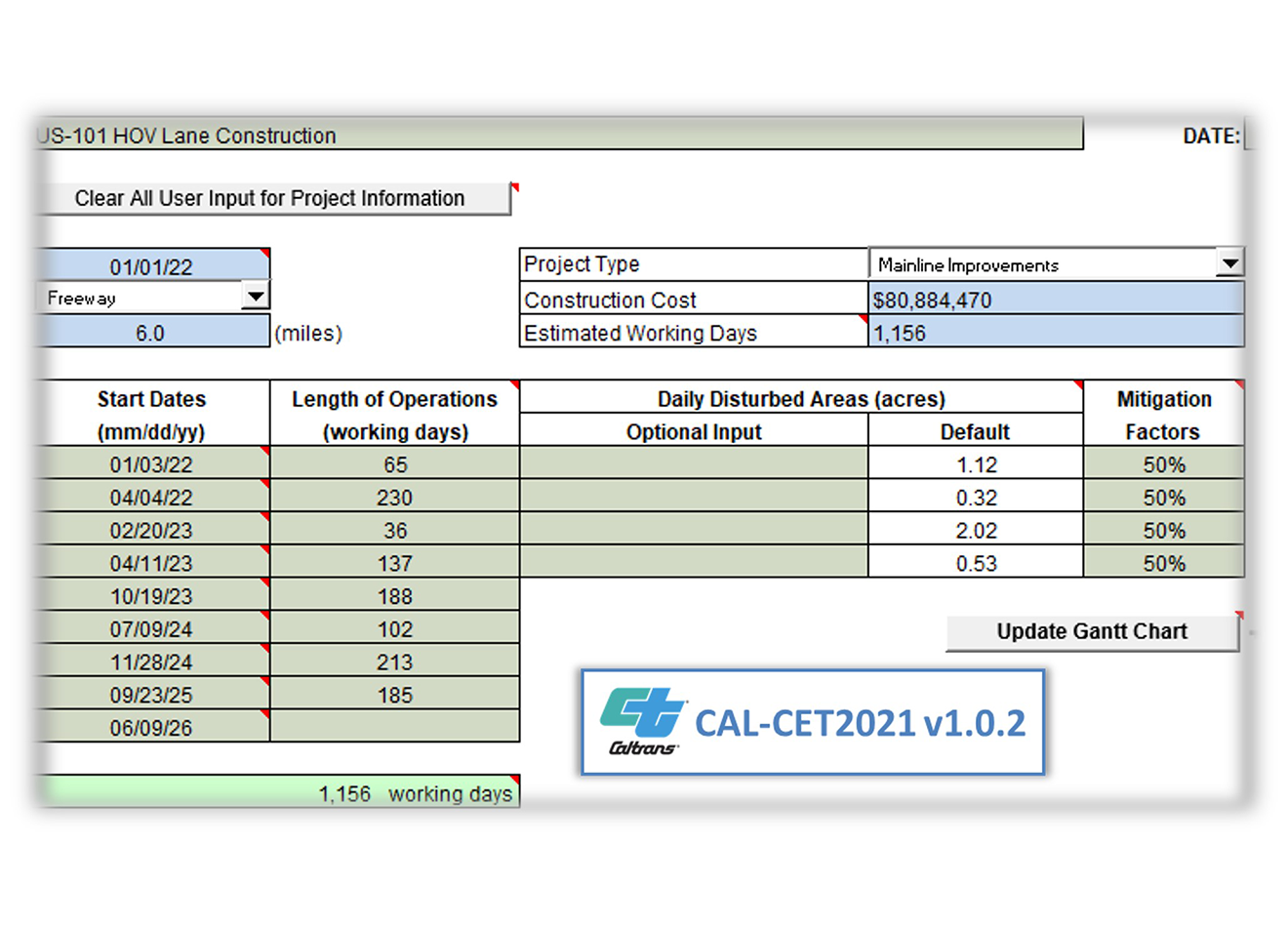The image size is (1288, 925).
Task: Click the Caltrans CAL-CET2021 logo
Action: point(813,722)
